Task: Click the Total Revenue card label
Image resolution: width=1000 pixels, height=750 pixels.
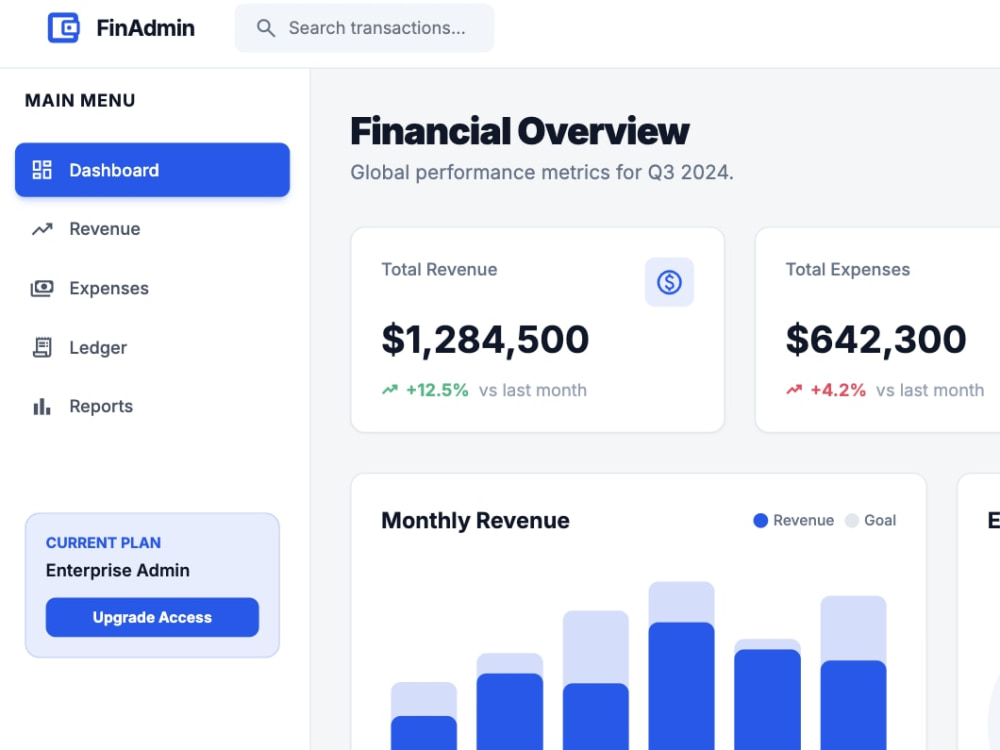Action: tap(439, 269)
